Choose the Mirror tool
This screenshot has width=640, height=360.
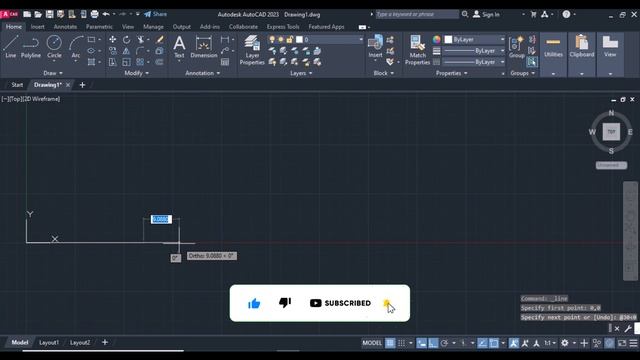click(x=127, y=51)
